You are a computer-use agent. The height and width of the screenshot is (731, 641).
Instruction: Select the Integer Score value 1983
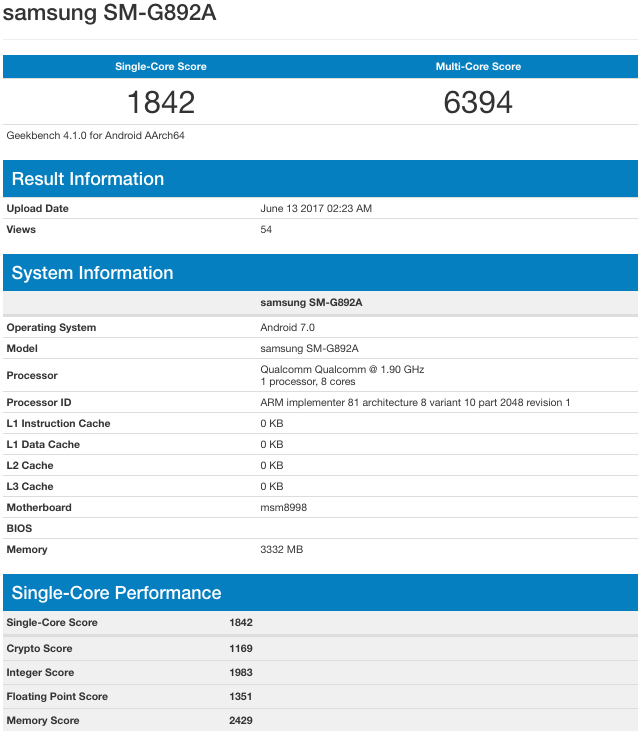click(241, 672)
